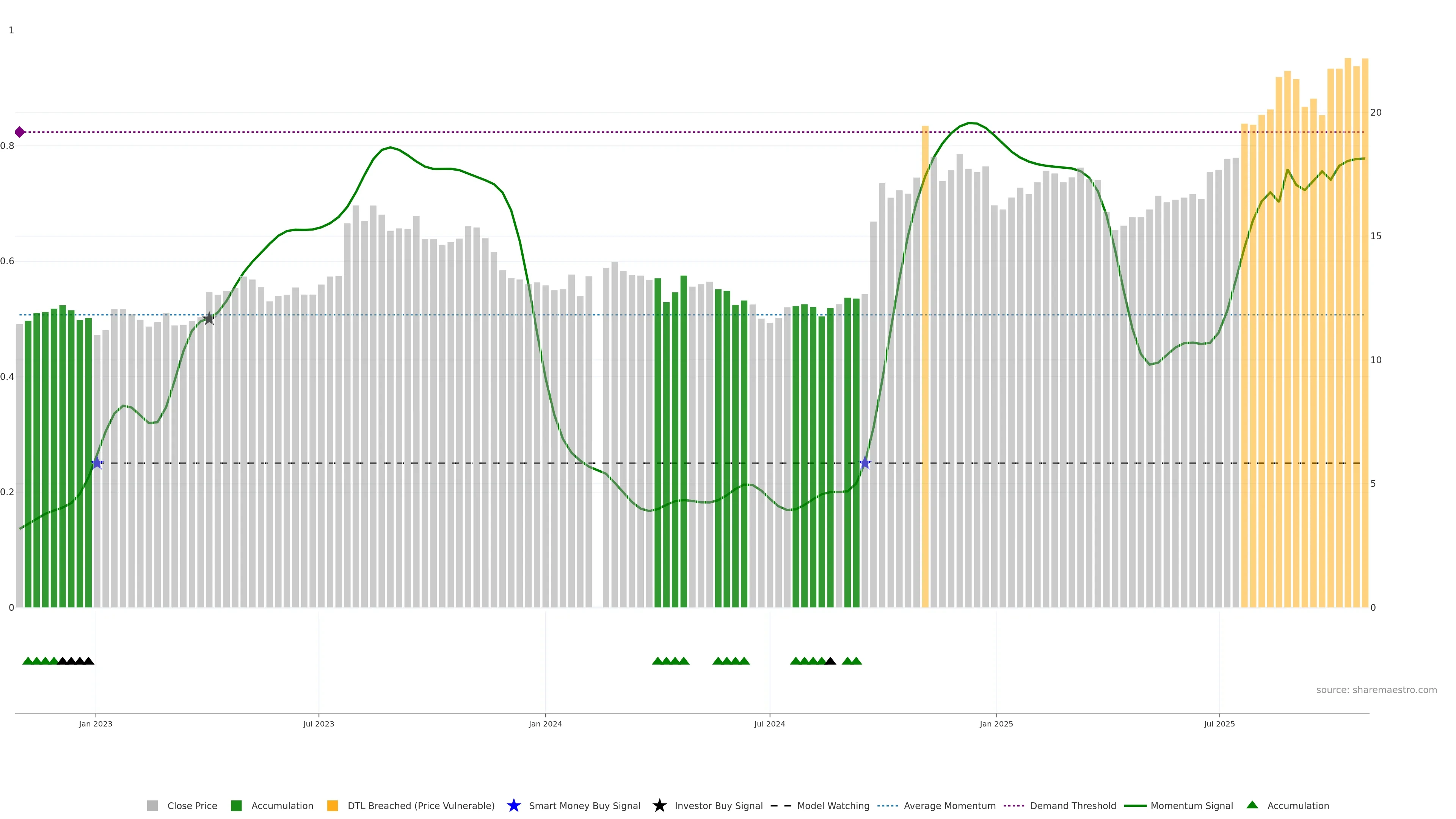
Task: Click the blue Smart Money star near Sep 2024
Action: [865, 463]
